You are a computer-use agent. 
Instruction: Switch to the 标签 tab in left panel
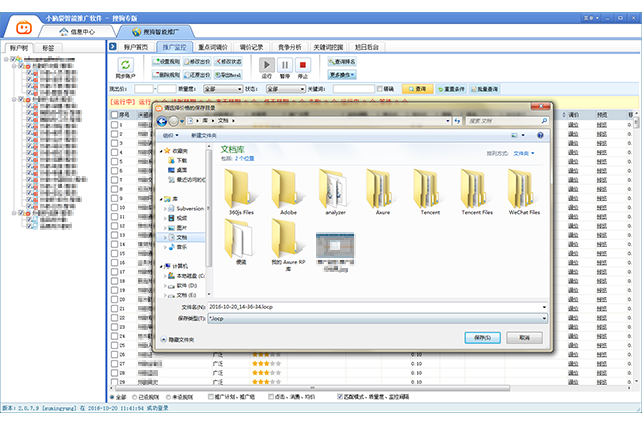point(48,47)
